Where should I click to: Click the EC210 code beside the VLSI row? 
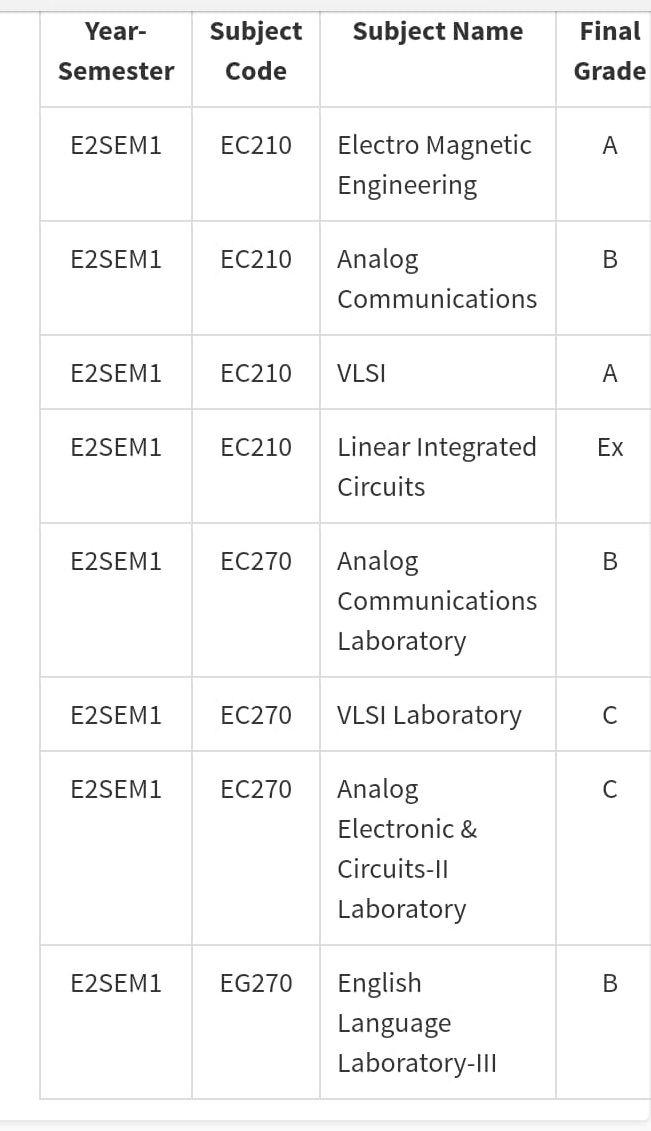tap(256, 373)
